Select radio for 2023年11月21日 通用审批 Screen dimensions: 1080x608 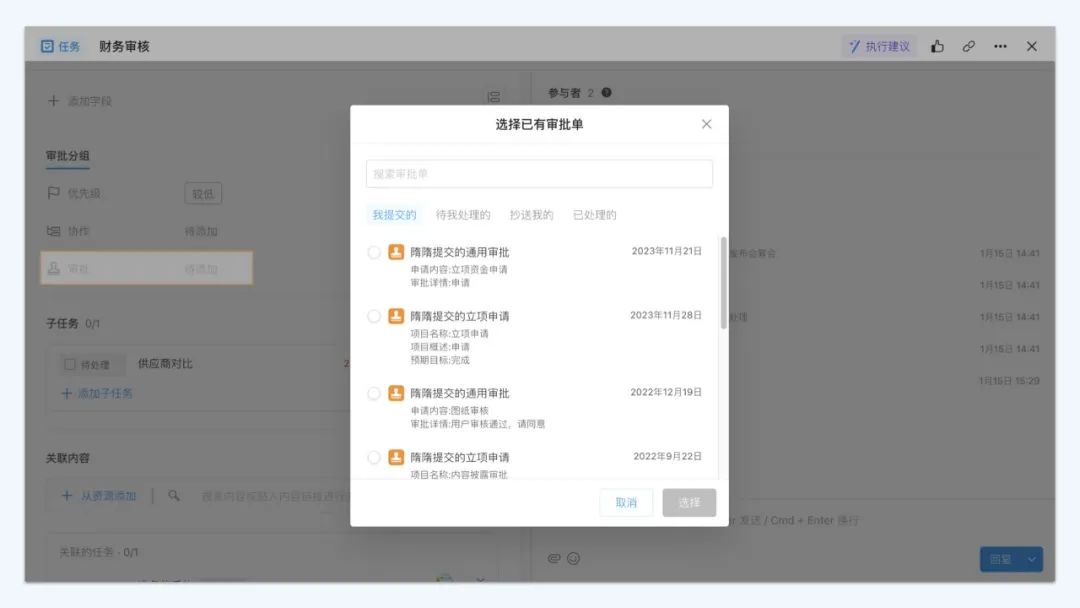pos(374,252)
